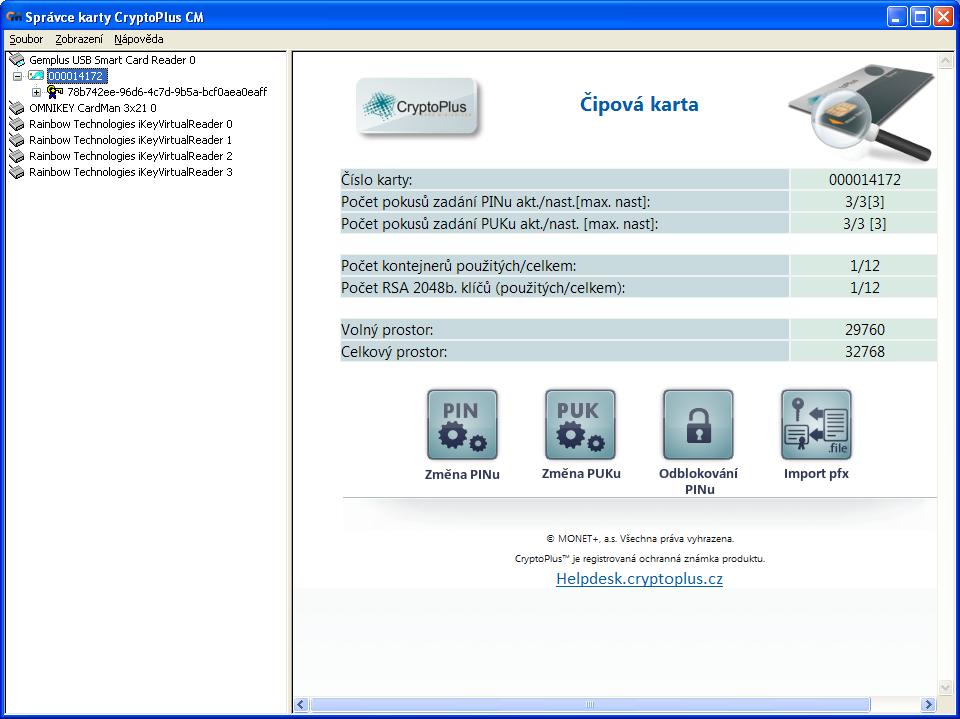Click the vertical scrollbar down arrow
This screenshot has width=960, height=719.
tap(945, 688)
